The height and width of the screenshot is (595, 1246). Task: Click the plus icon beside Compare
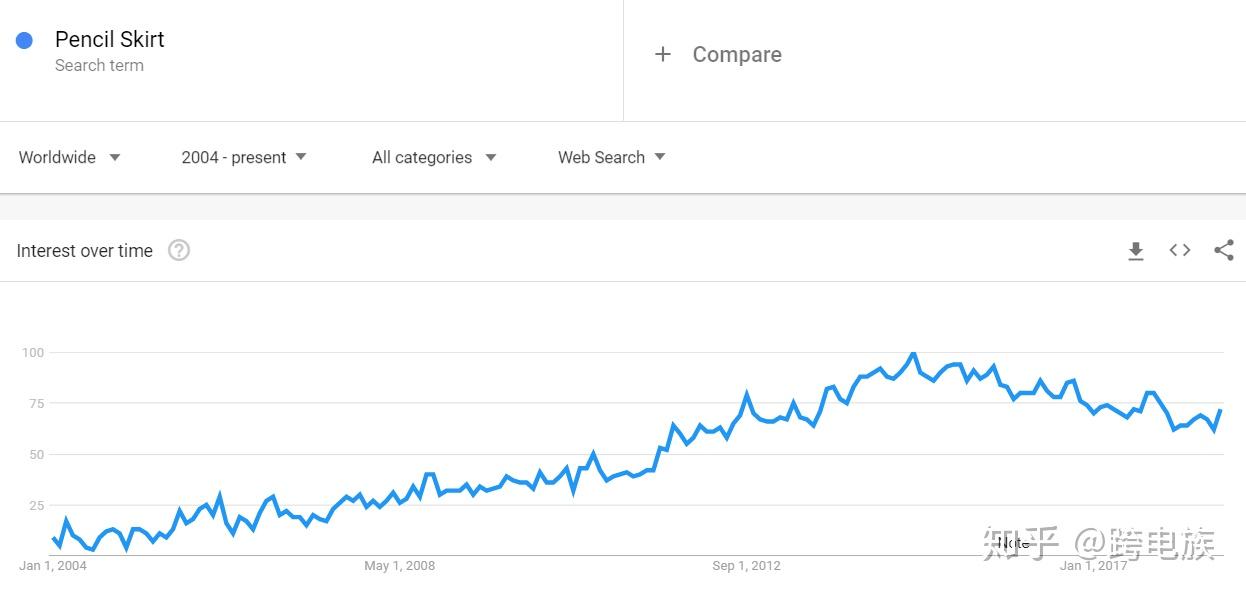click(662, 54)
